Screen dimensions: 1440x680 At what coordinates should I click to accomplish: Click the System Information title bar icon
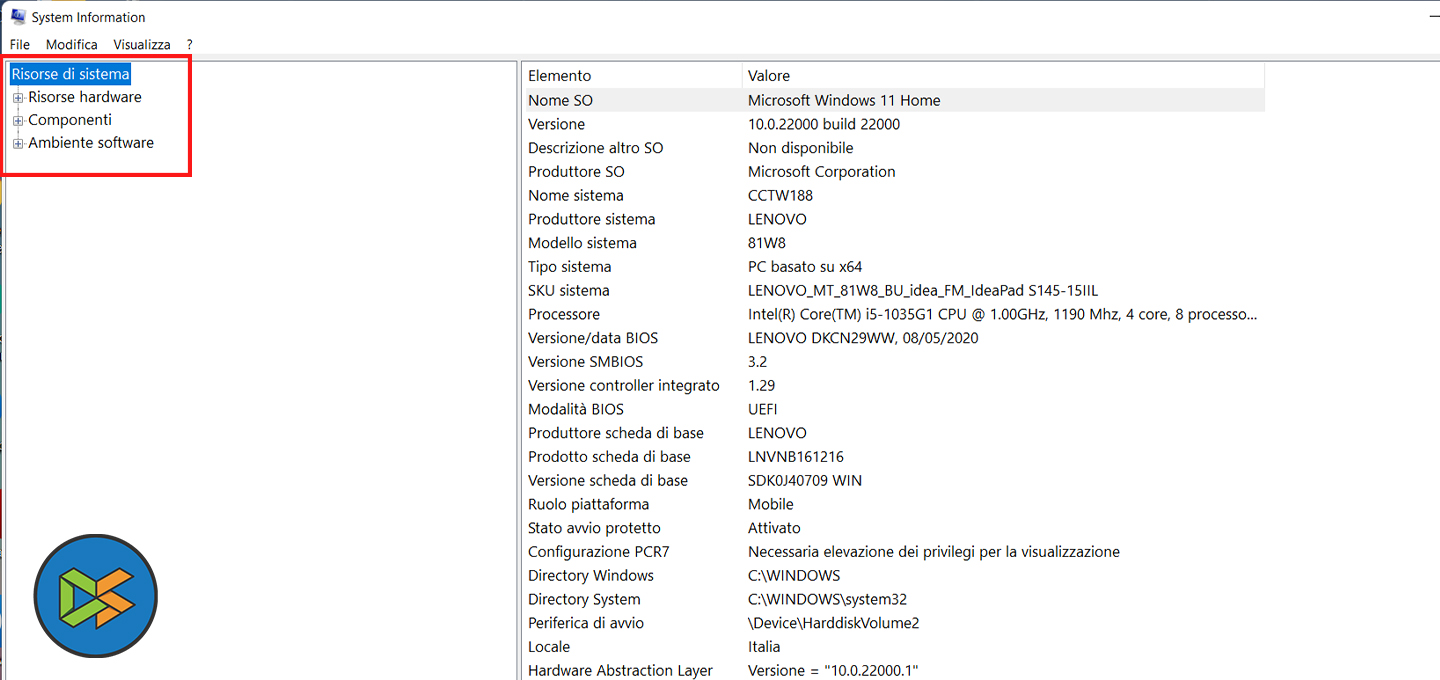pyautogui.click(x=18, y=16)
